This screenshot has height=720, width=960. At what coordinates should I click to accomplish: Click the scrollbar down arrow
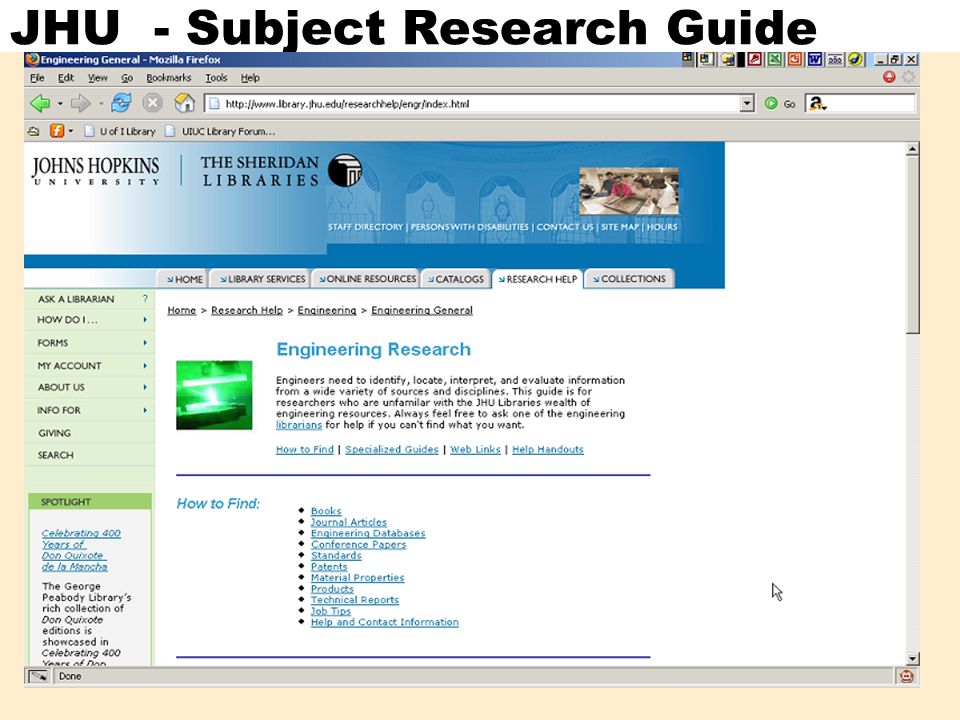(x=912, y=659)
